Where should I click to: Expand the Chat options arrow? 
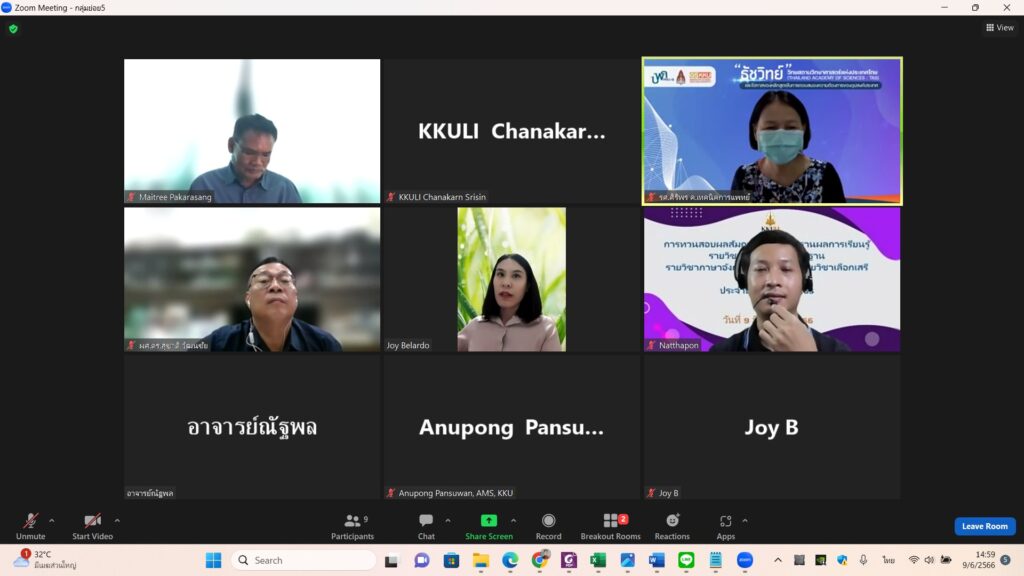click(x=447, y=520)
